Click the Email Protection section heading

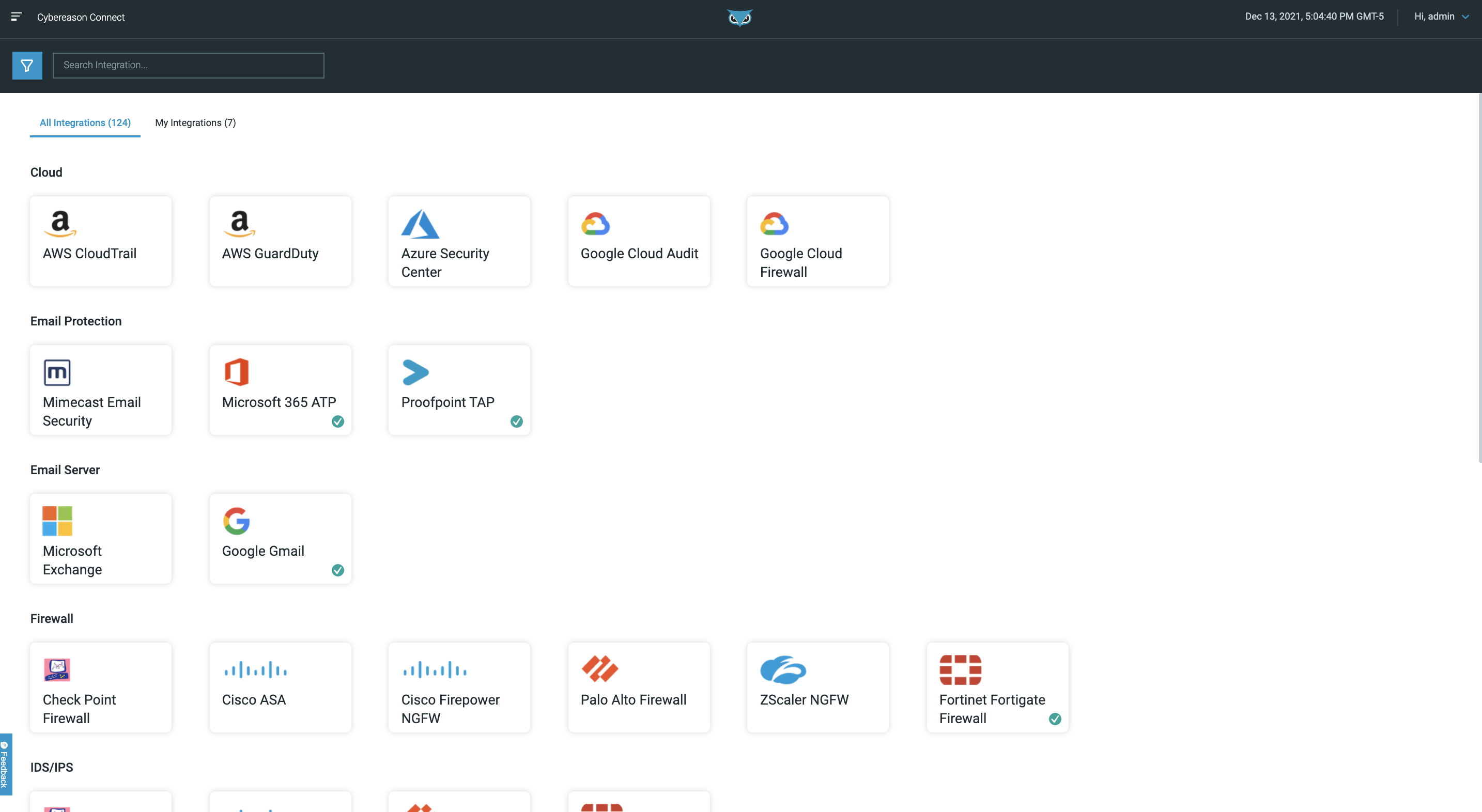pyautogui.click(x=76, y=321)
